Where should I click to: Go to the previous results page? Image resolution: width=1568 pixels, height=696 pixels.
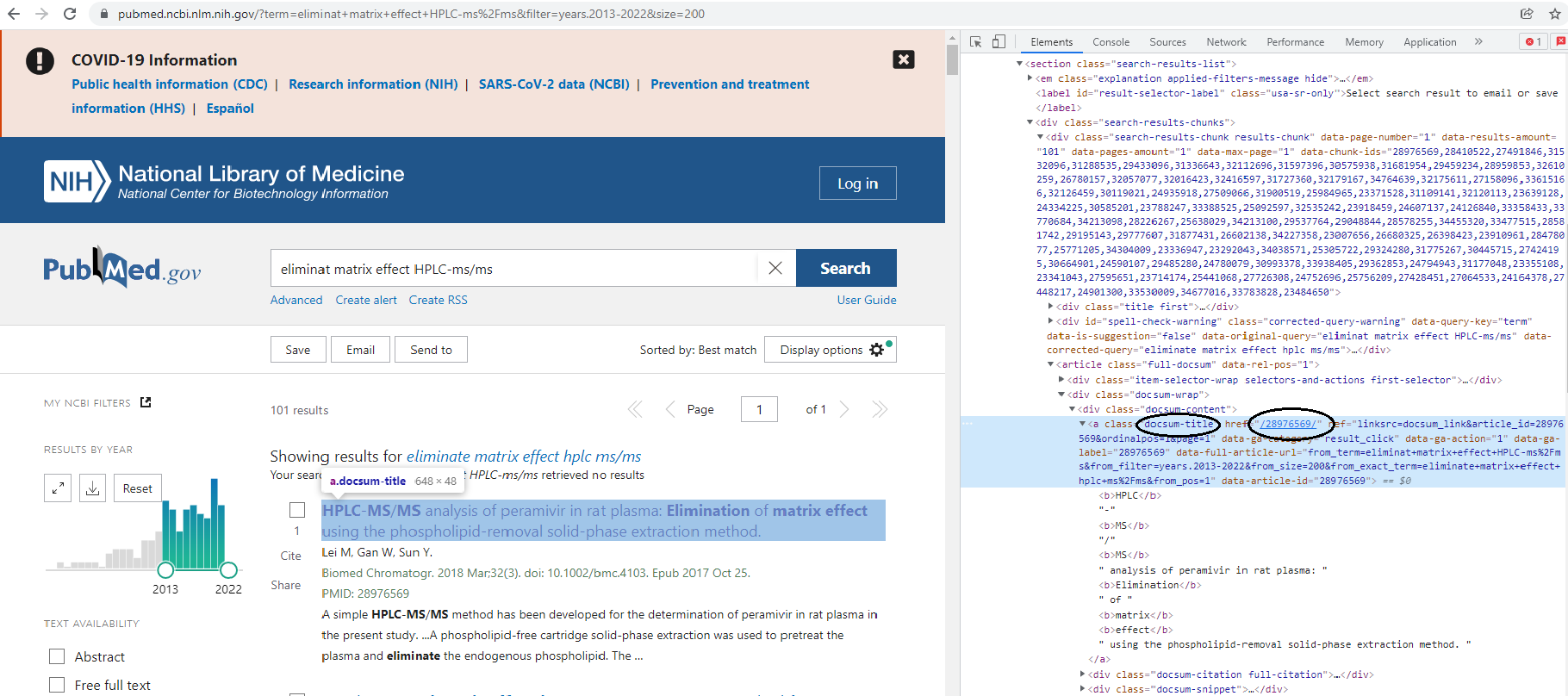pyautogui.click(x=670, y=409)
